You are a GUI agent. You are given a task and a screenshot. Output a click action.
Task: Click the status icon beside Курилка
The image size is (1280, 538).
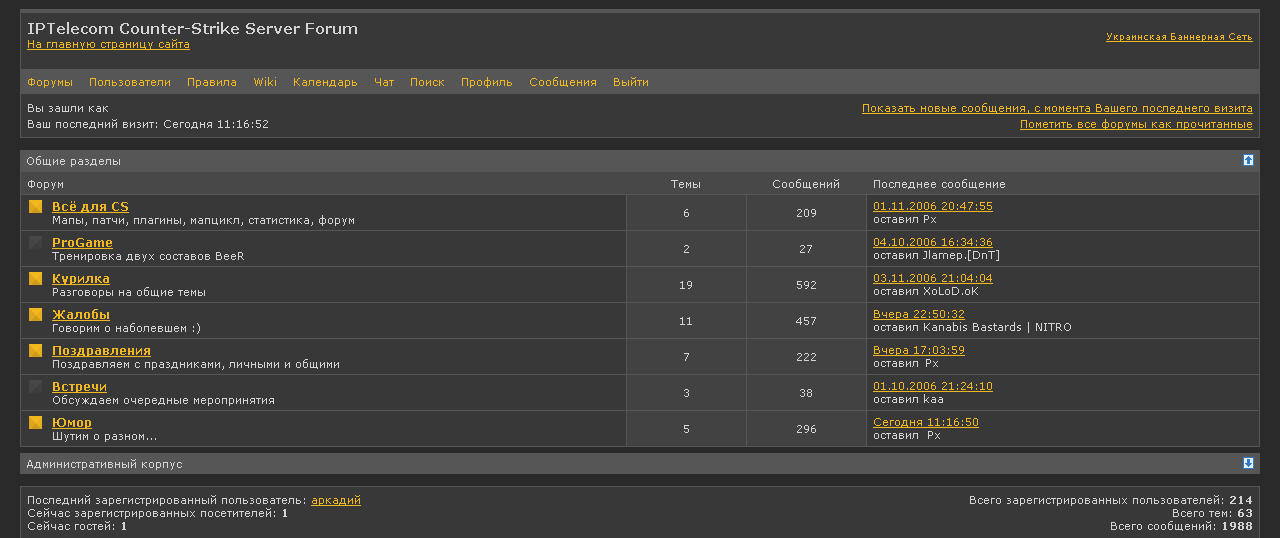35,279
